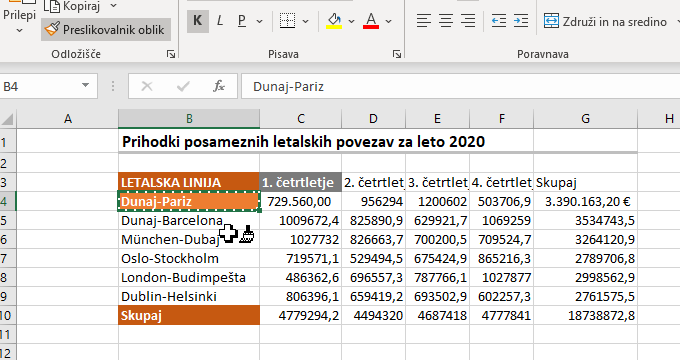
Task: Click cell London-Budimpešta
Action: pos(189,278)
